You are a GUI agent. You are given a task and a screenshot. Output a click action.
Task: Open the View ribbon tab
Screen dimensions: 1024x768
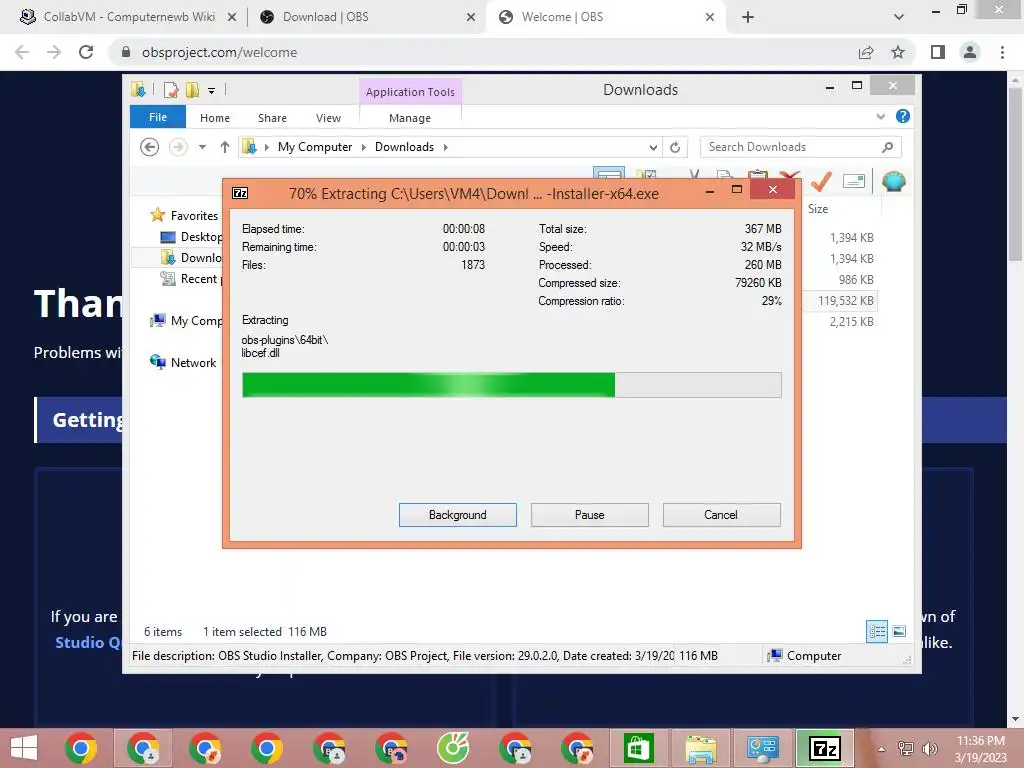[328, 118]
